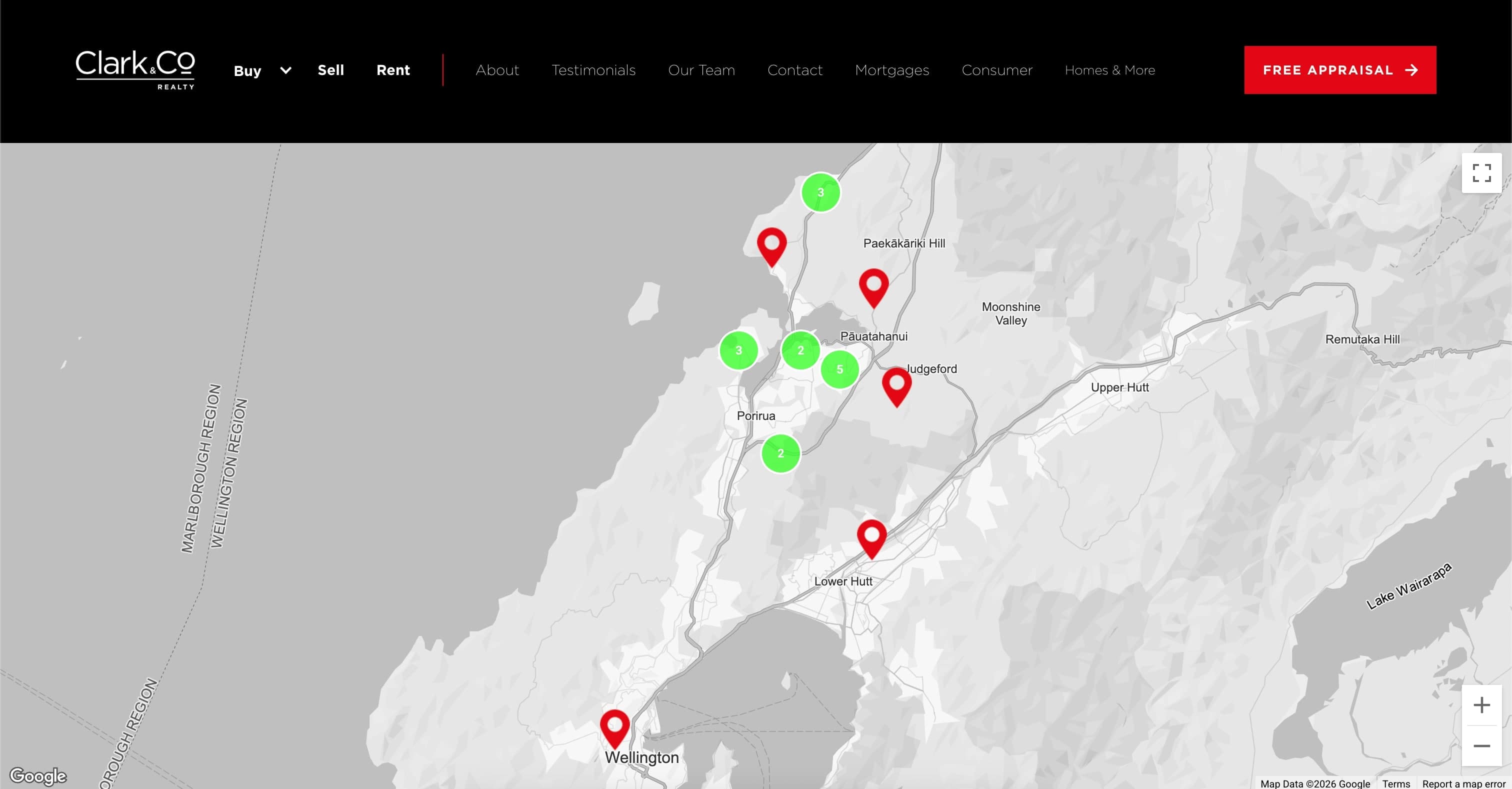The width and height of the screenshot is (1512, 789).
Task: Click the Free Appraisal button
Action: [x=1339, y=70]
